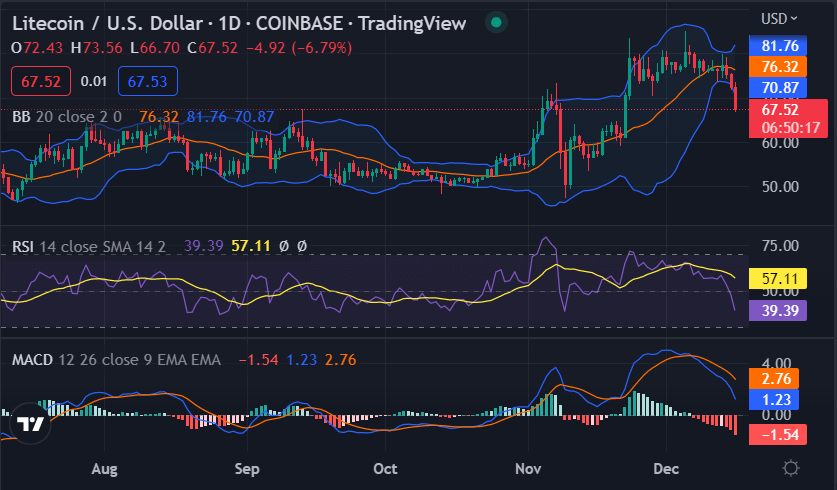Image resolution: width=837 pixels, height=490 pixels.
Task: Click the TradingView logo icon
Action: [x=30, y=423]
